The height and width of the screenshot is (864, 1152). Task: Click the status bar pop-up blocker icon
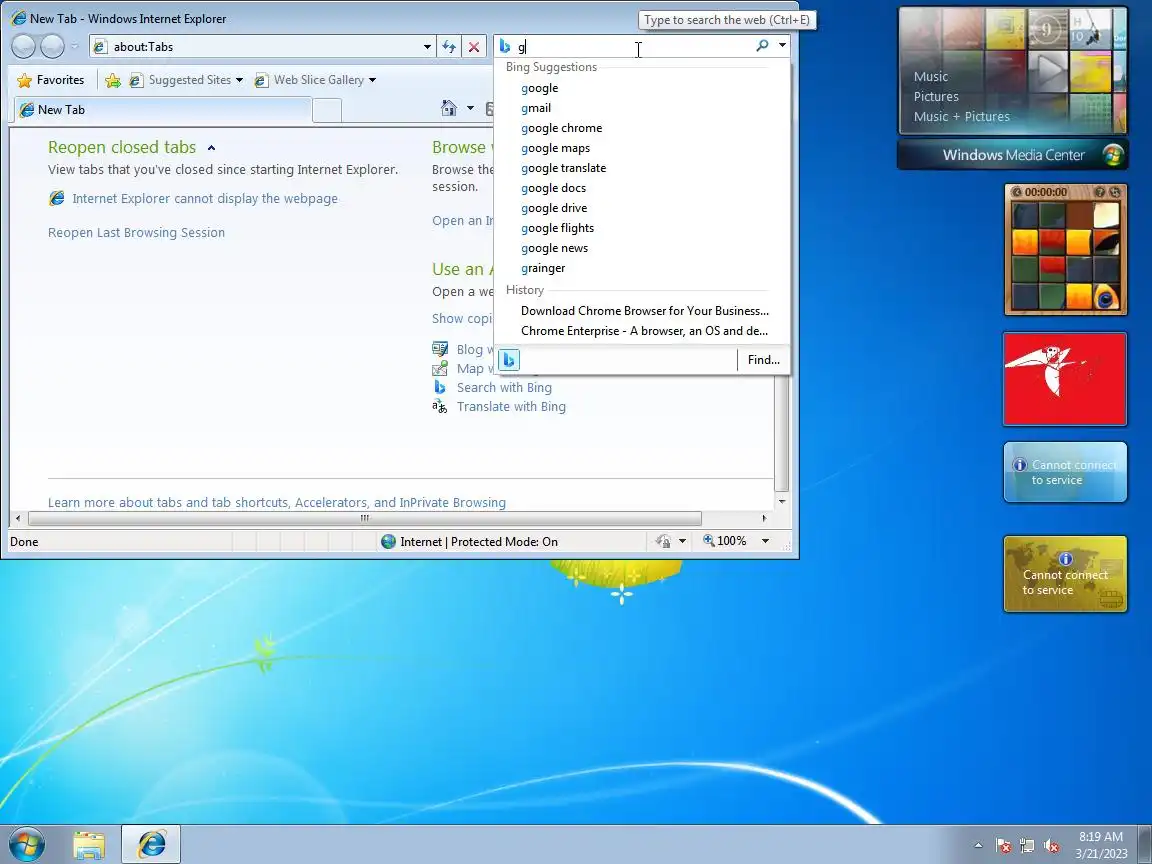(663, 541)
